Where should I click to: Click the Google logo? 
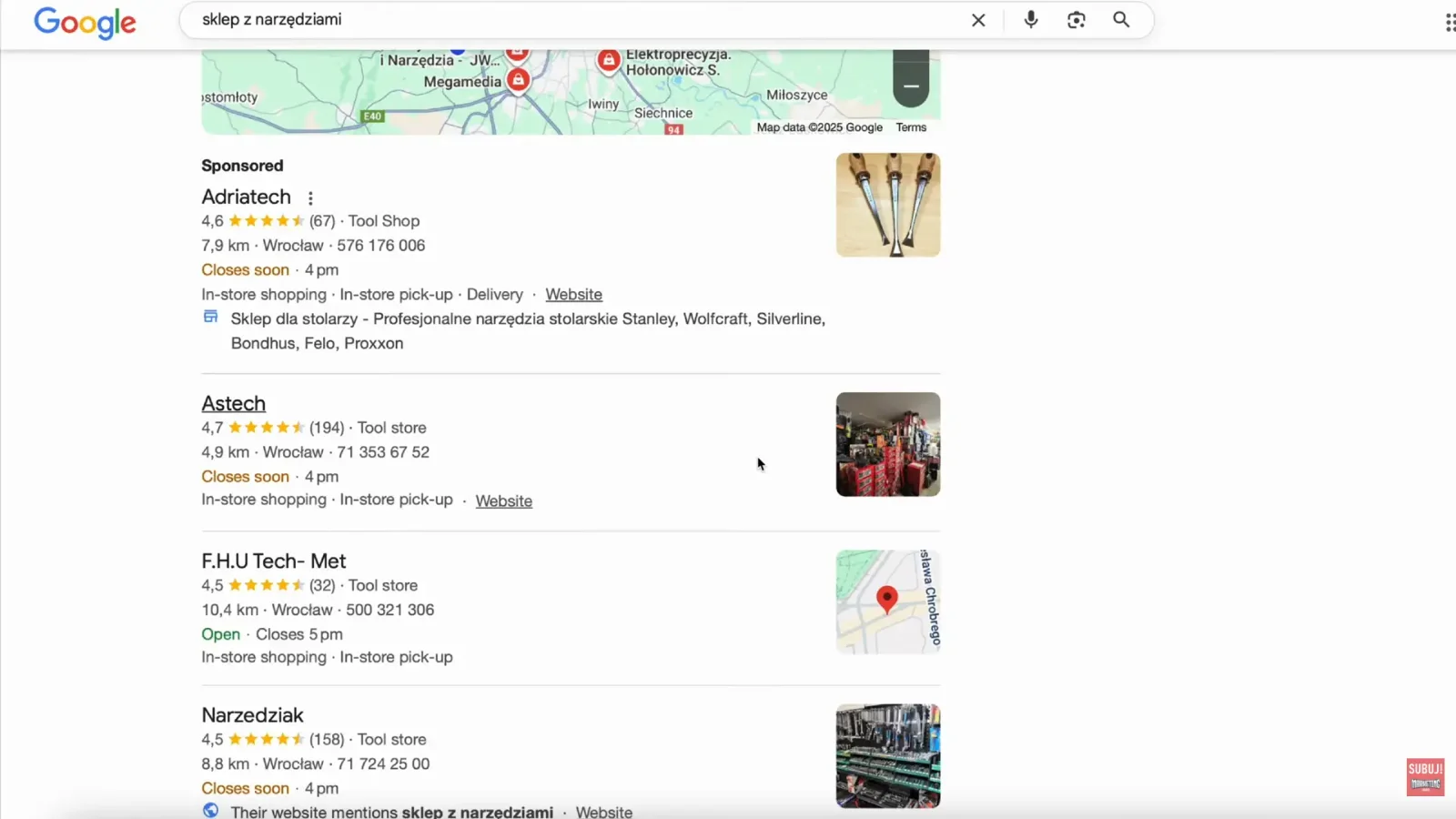[x=85, y=21]
